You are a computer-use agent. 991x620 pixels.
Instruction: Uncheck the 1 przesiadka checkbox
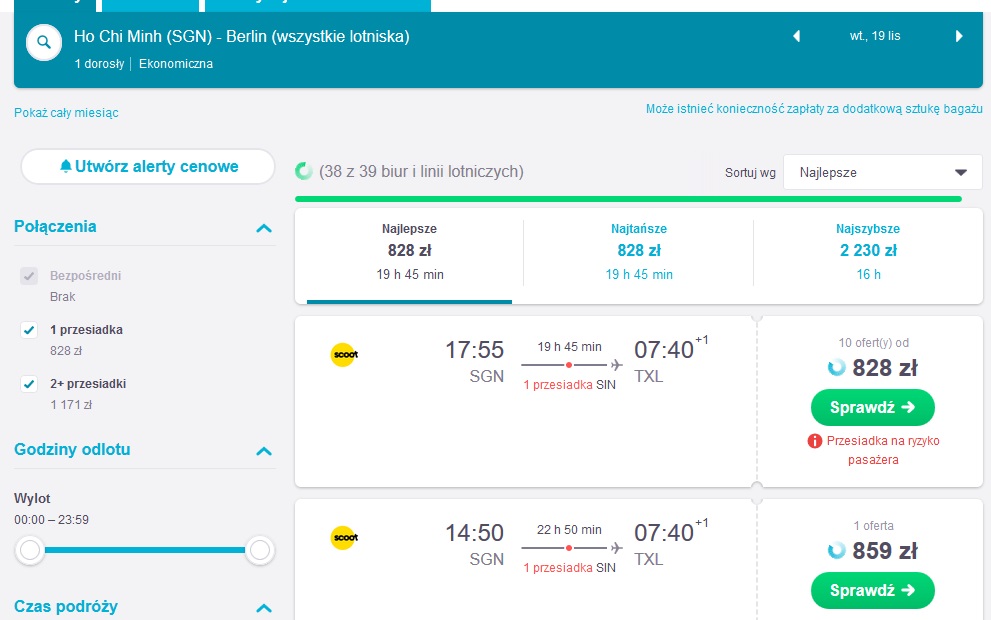pos(29,330)
